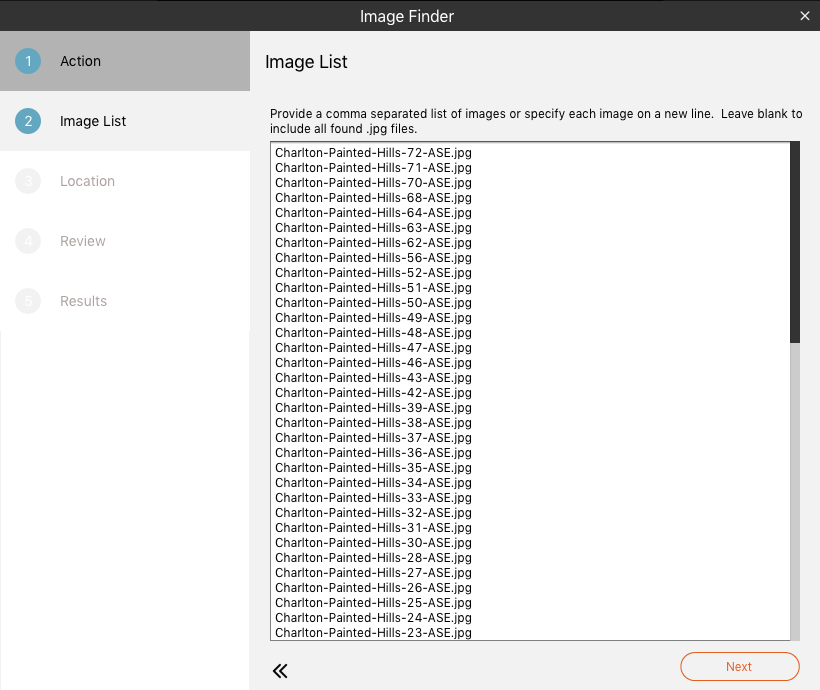Image resolution: width=820 pixels, height=690 pixels.
Task: Click the line Charlton-Painted-Hills-38-ASE.jpg
Action: tap(373, 423)
